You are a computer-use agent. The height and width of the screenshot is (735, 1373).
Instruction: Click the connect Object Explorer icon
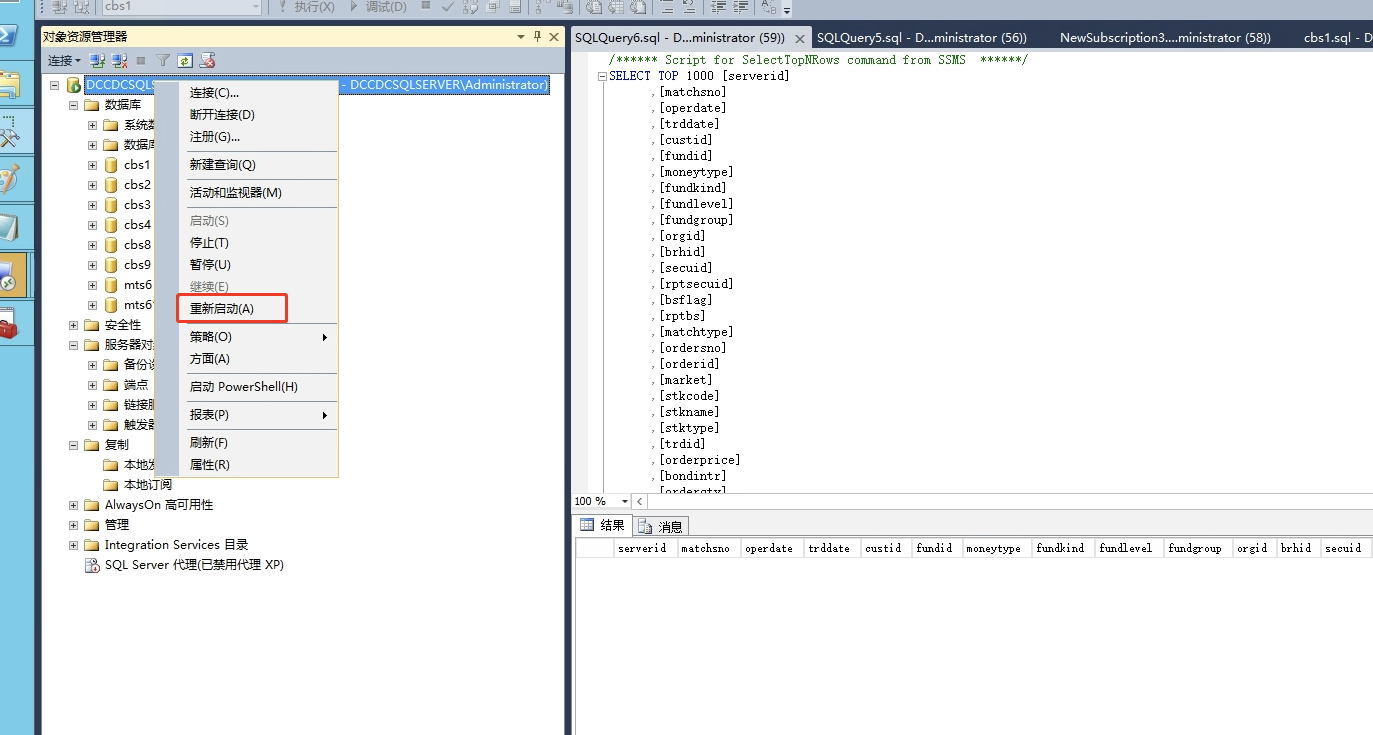pyautogui.click(x=97, y=61)
